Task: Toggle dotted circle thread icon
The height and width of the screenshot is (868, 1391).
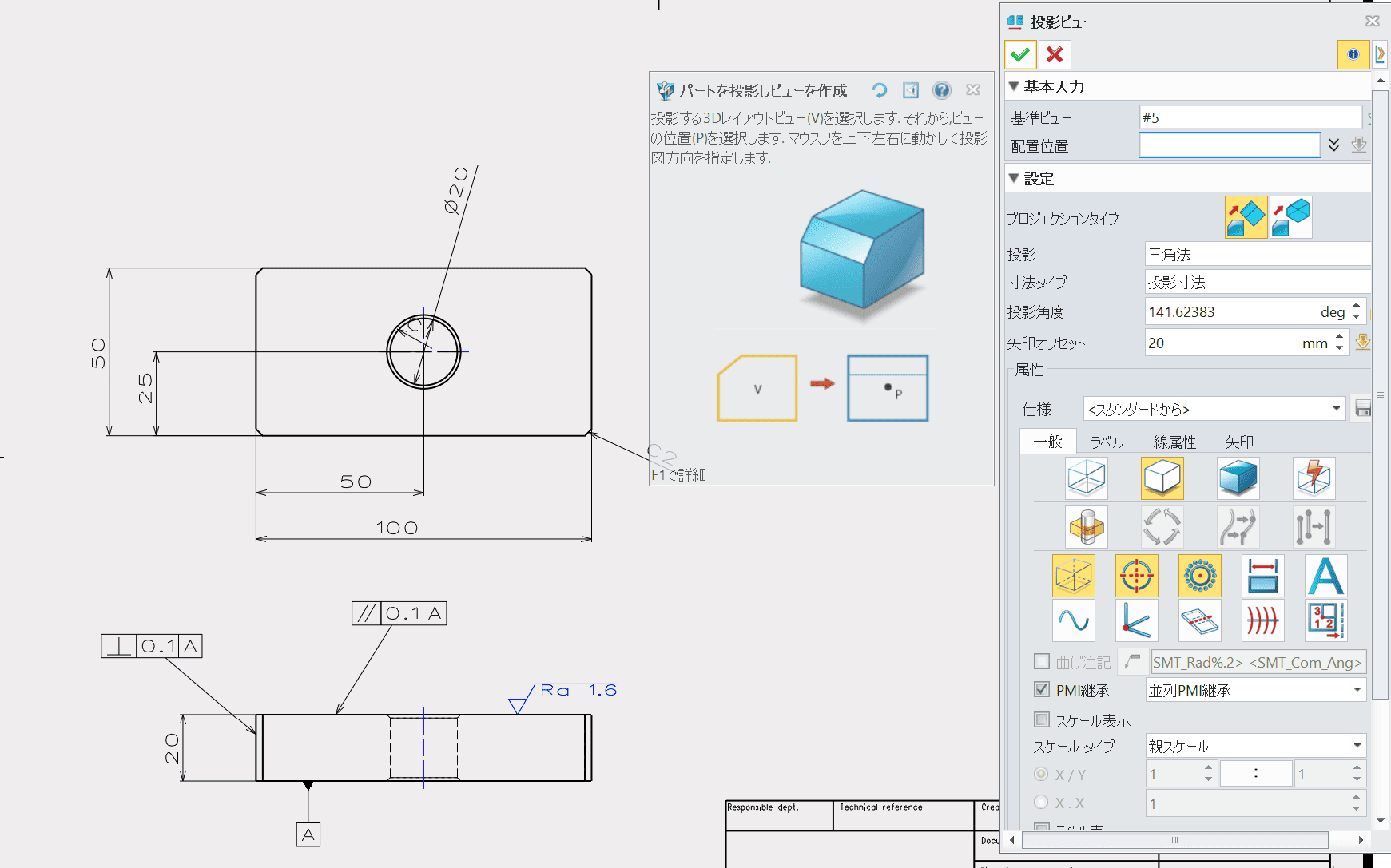Action: click(1199, 576)
